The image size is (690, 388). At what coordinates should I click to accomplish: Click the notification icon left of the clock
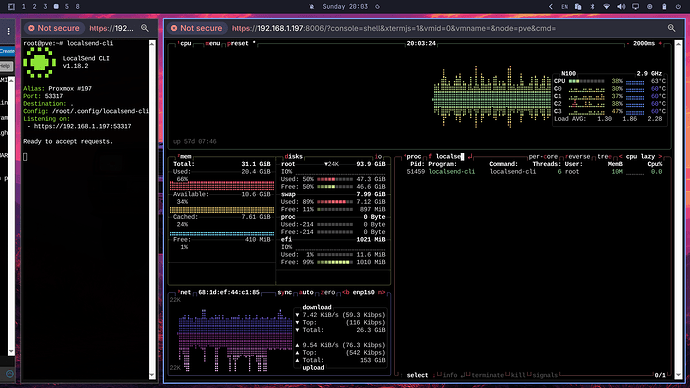pyautogui.click(x=312, y=7)
